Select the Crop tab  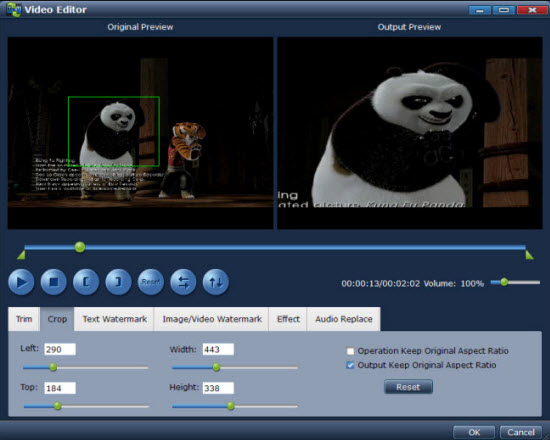[x=57, y=319]
